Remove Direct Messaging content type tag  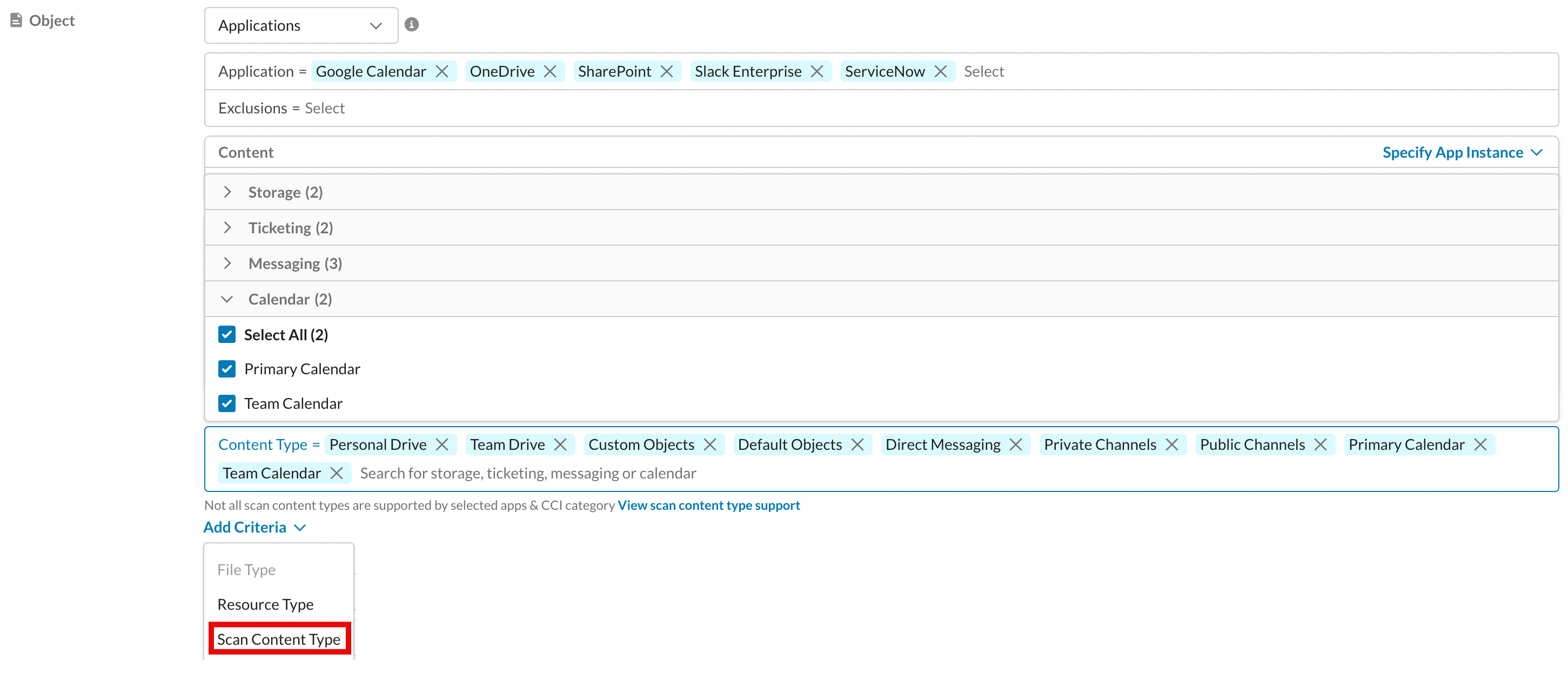point(1016,444)
